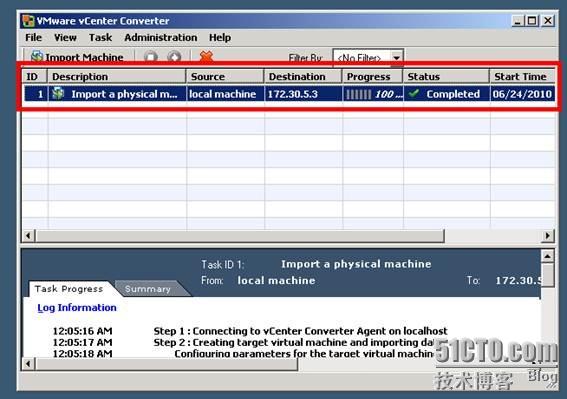Click the 12:05:18 AM log entry timestamp
Viewport: 567px width, 399px height.
[x=82, y=353]
